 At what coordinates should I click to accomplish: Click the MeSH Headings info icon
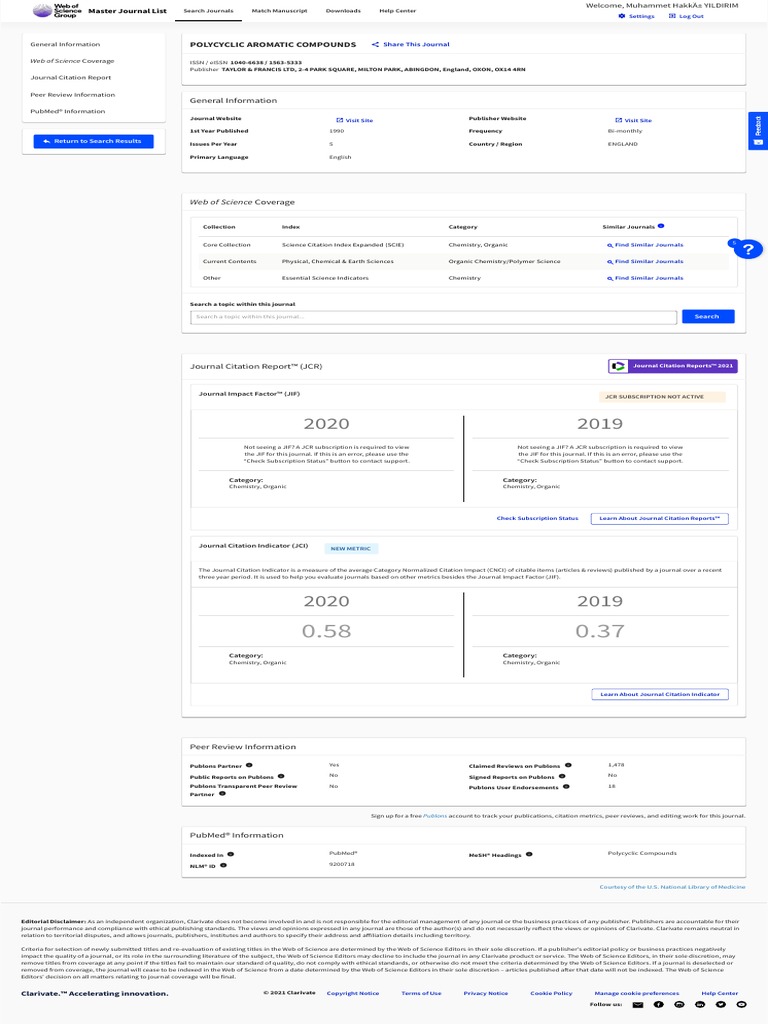click(x=529, y=854)
